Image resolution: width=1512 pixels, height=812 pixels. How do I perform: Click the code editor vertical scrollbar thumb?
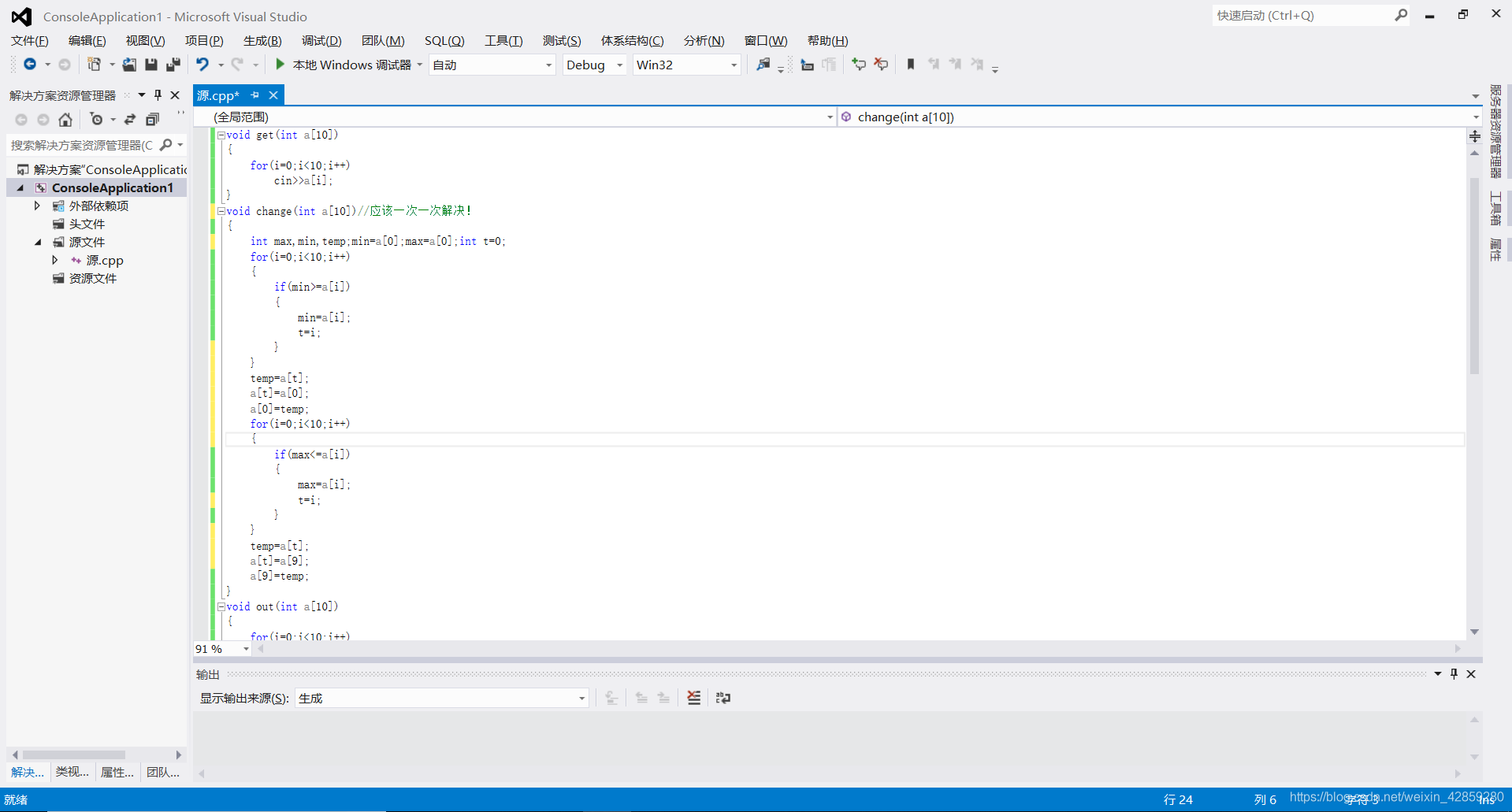1474,276
